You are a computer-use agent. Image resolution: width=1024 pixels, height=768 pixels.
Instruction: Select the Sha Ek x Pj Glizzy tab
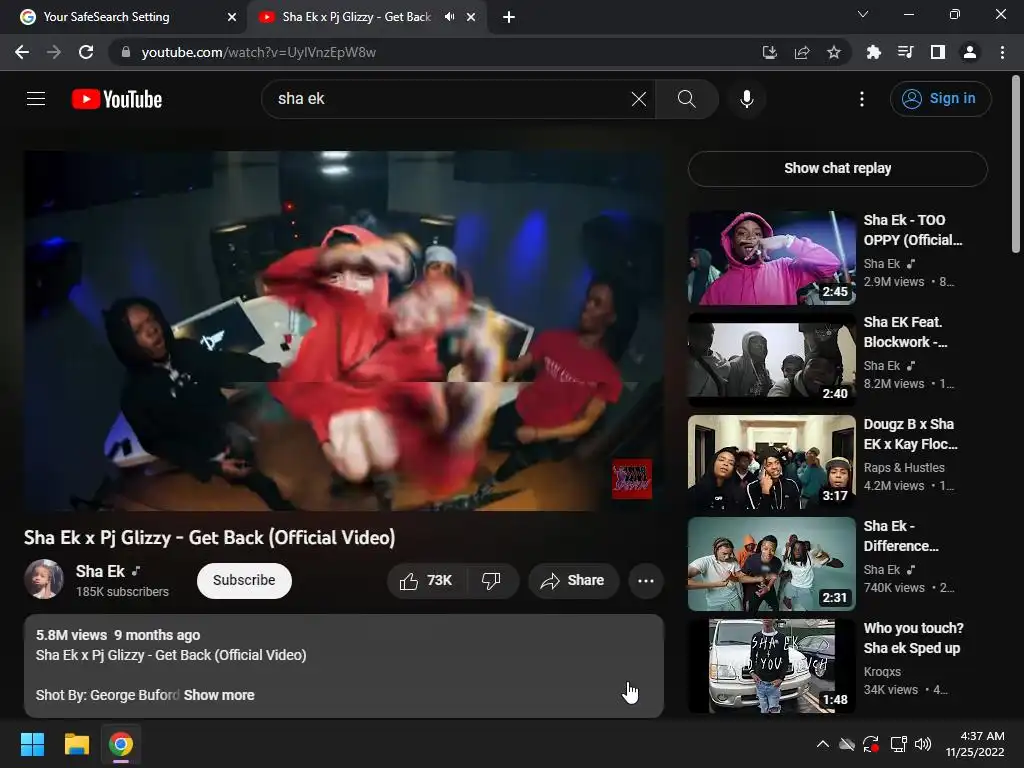[356, 17]
